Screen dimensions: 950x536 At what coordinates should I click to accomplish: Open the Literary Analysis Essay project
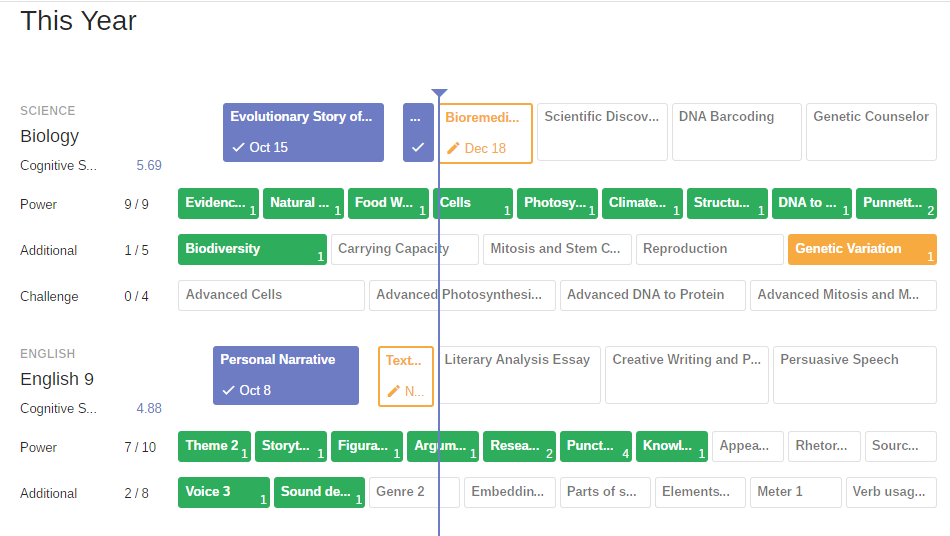pos(519,375)
